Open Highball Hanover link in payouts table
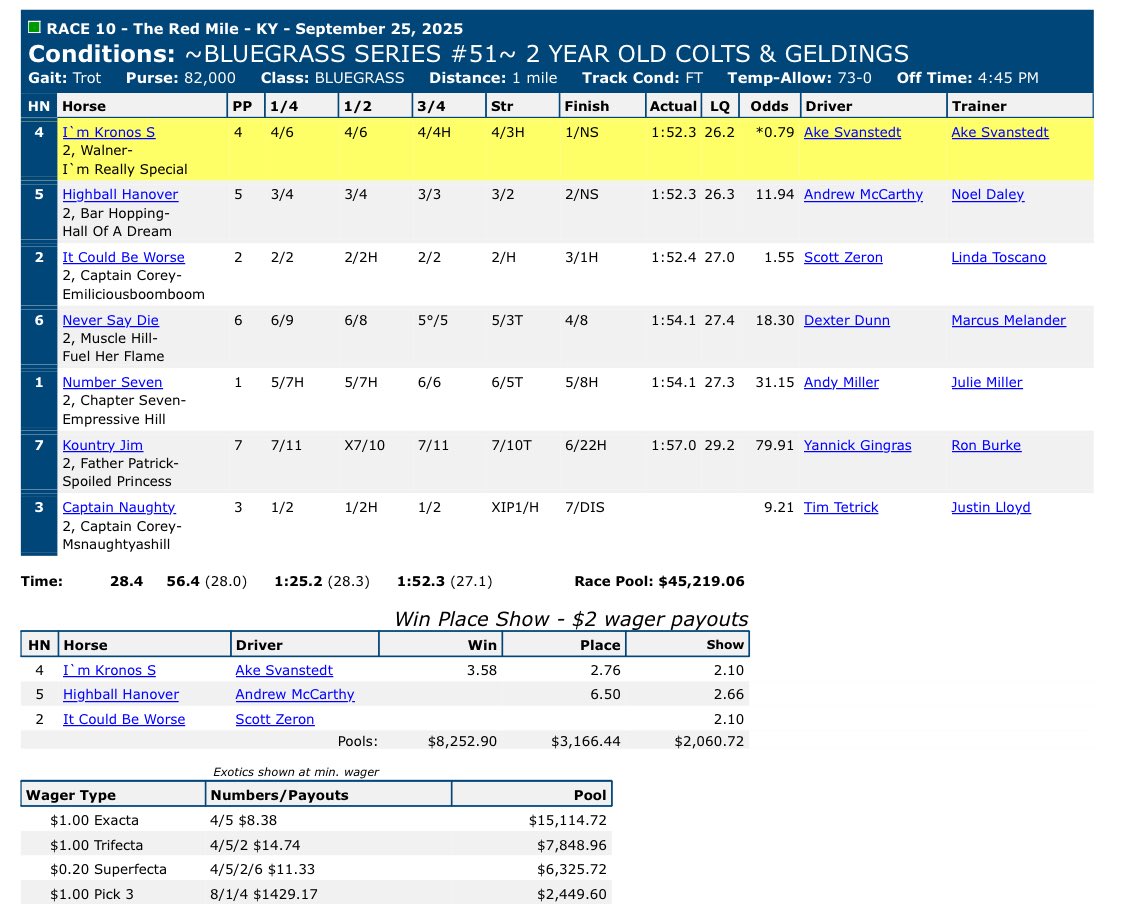This screenshot has height=904, width=1124. (121, 695)
